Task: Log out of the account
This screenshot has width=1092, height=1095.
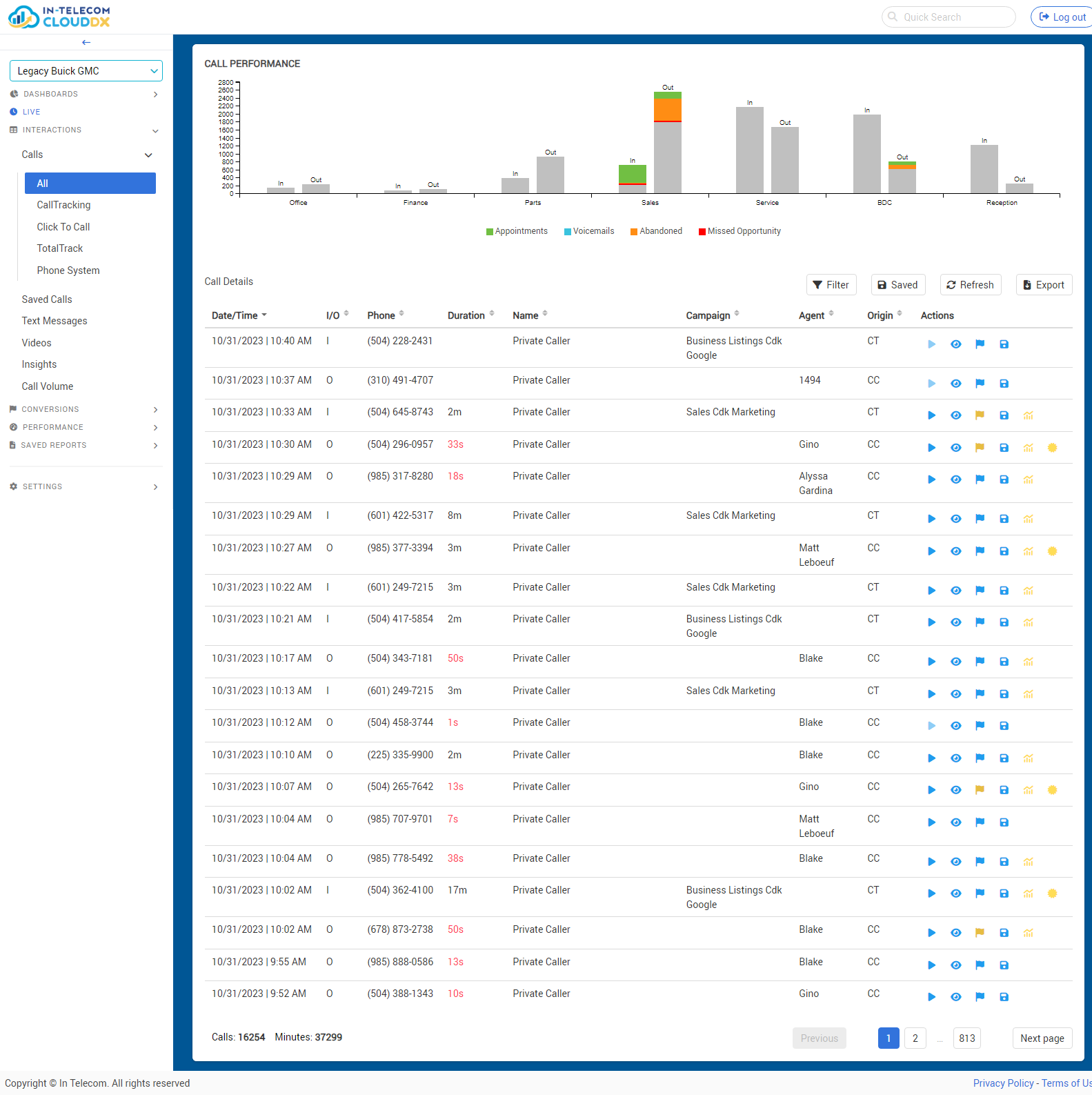Action: 1062,17
